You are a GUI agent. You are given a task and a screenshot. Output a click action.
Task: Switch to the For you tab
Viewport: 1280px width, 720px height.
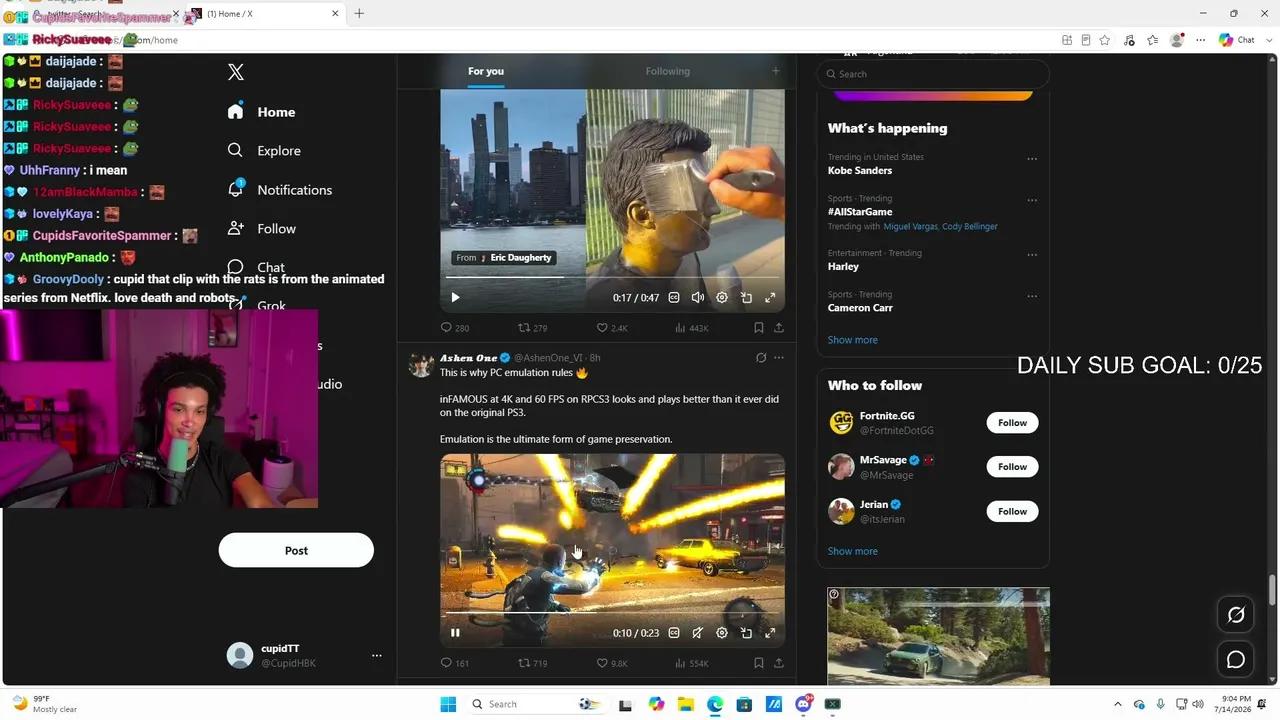tap(486, 71)
